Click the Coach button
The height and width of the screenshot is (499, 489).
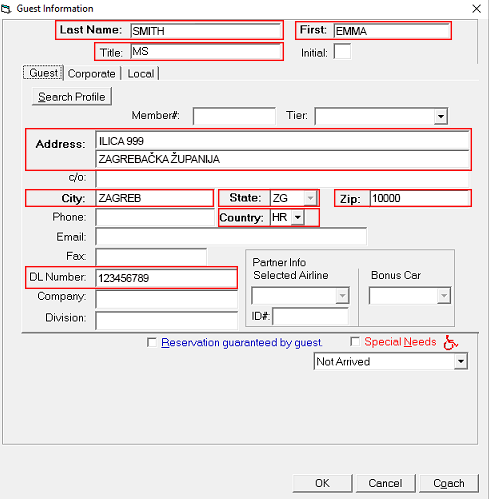[x=449, y=483]
